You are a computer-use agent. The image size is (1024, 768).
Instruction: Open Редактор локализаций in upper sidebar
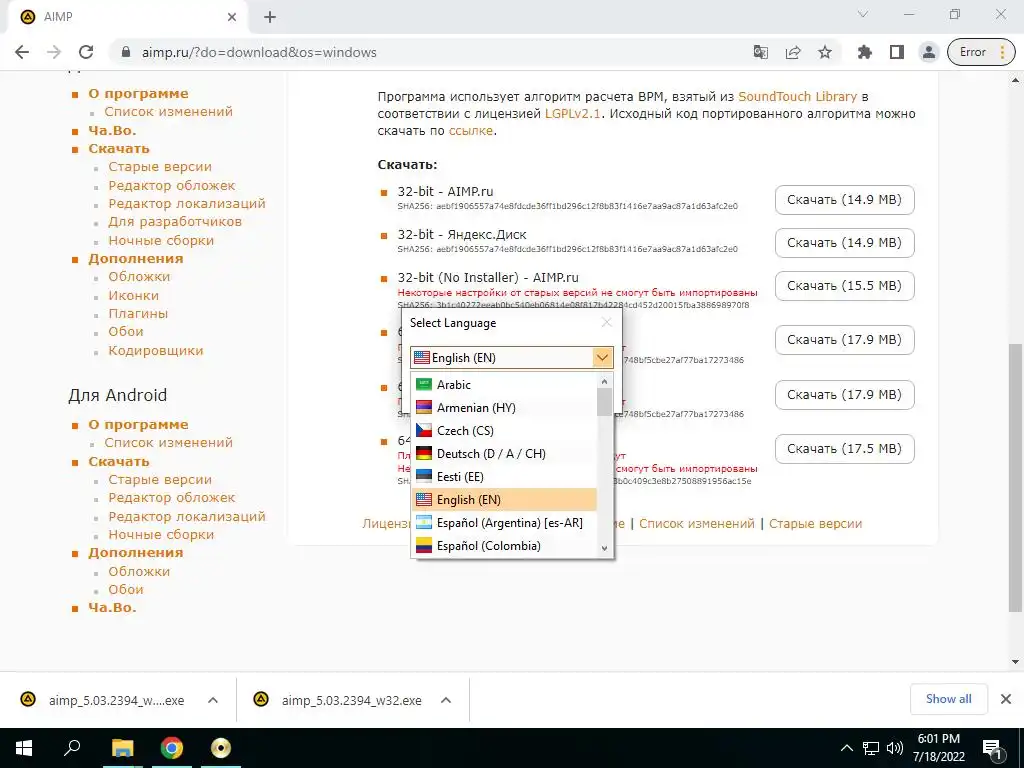click(x=187, y=203)
